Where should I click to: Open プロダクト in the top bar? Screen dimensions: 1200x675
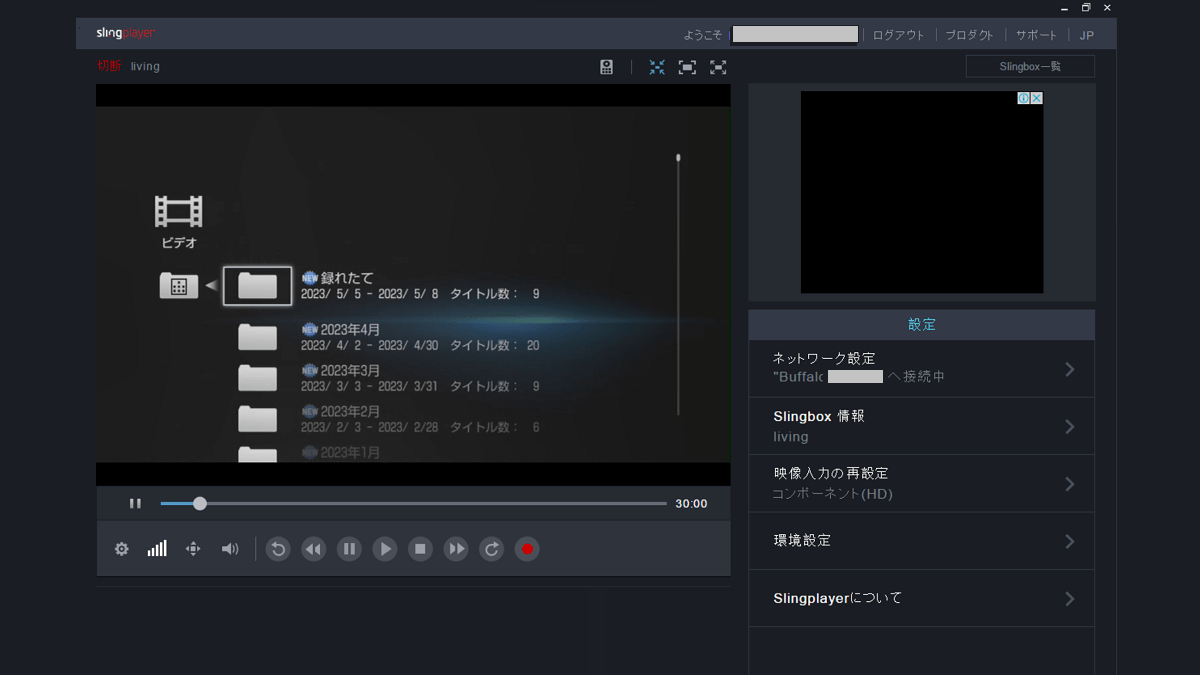pyautogui.click(x=969, y=35)
